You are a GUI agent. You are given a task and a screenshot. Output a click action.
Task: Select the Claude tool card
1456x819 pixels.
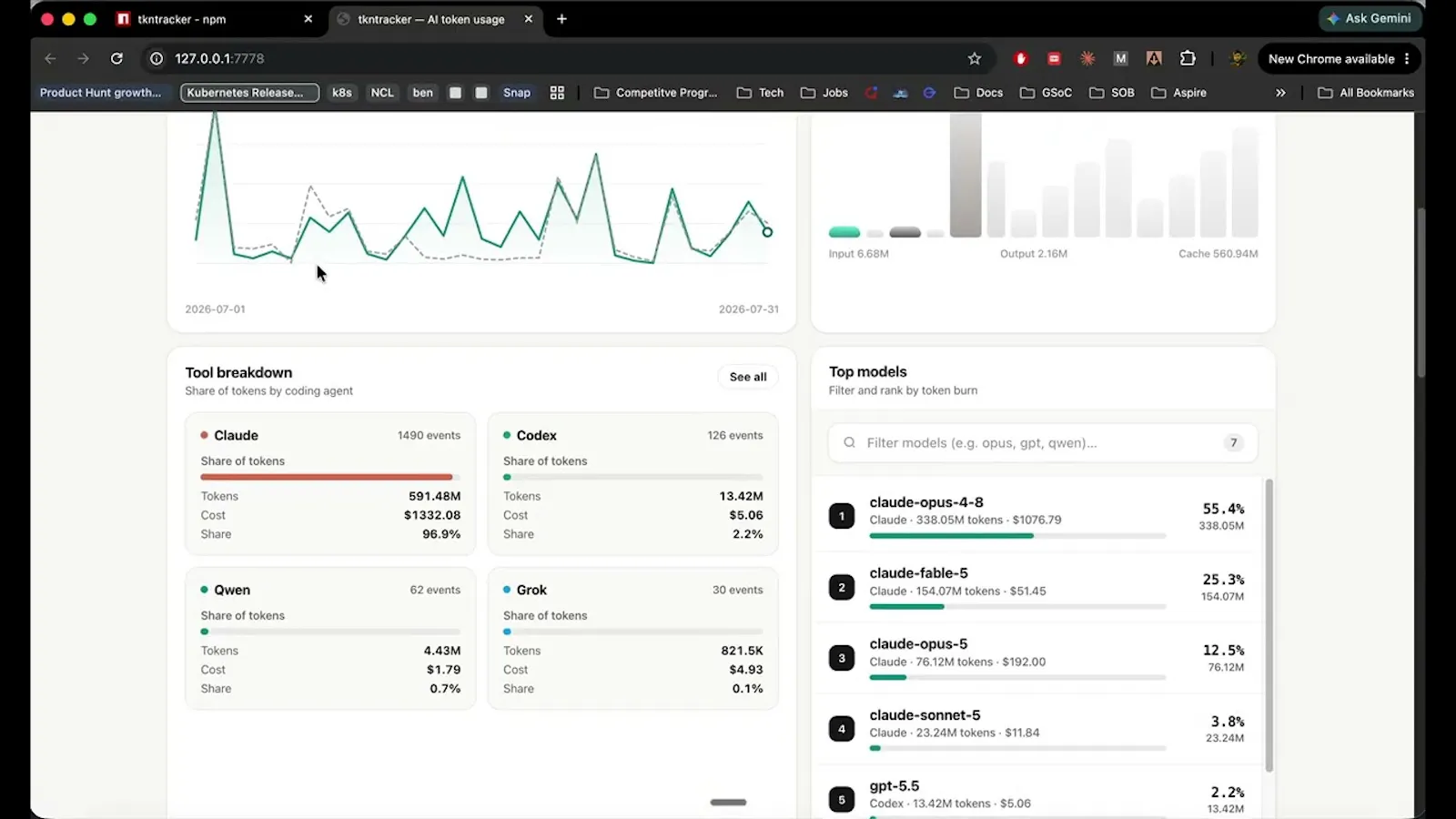coord(330,483)
